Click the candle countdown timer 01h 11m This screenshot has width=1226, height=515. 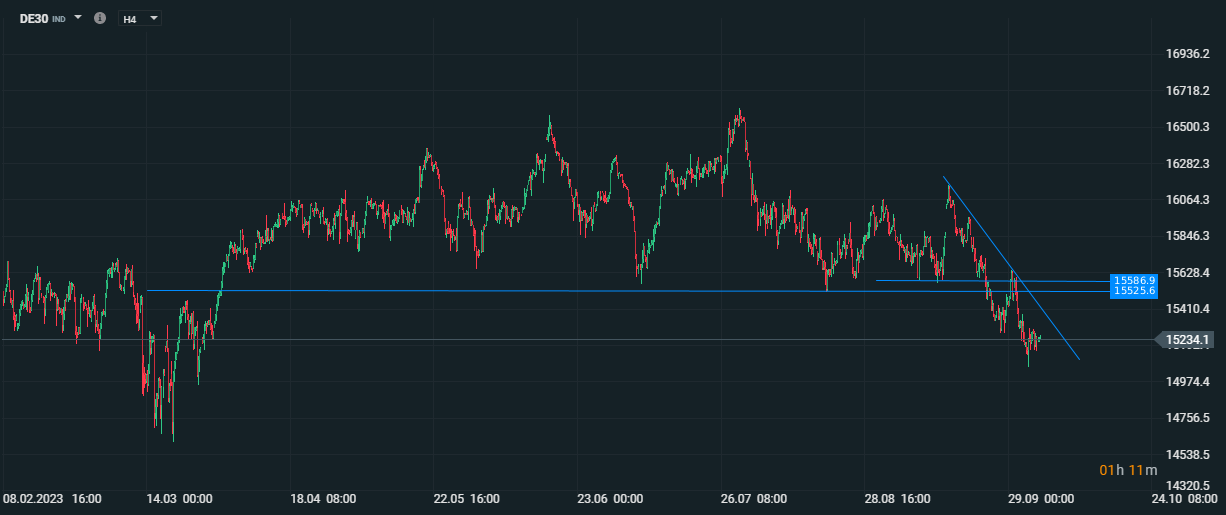coord(1128,470)
